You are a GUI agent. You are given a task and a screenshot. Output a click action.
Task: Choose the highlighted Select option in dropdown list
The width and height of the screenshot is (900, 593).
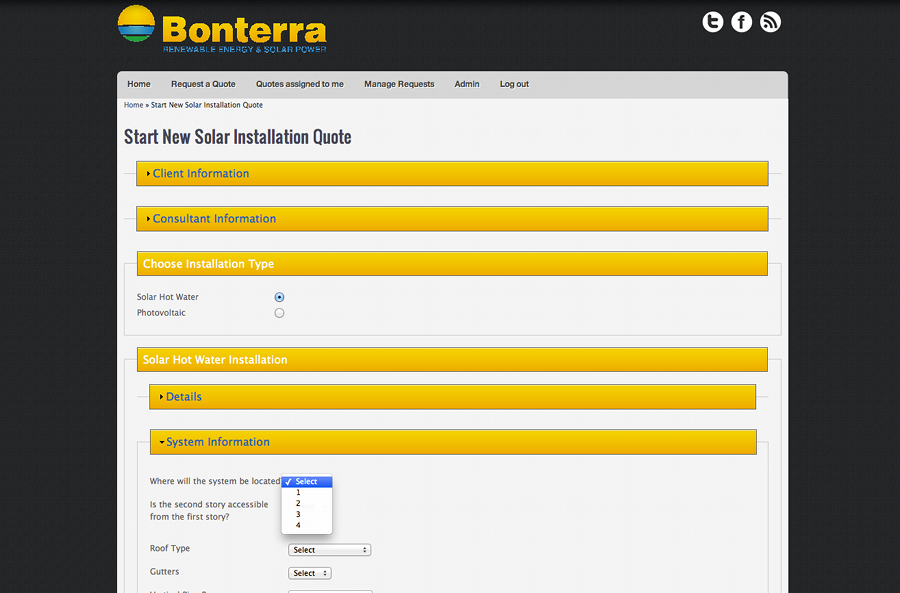click(x=307, y=482)
